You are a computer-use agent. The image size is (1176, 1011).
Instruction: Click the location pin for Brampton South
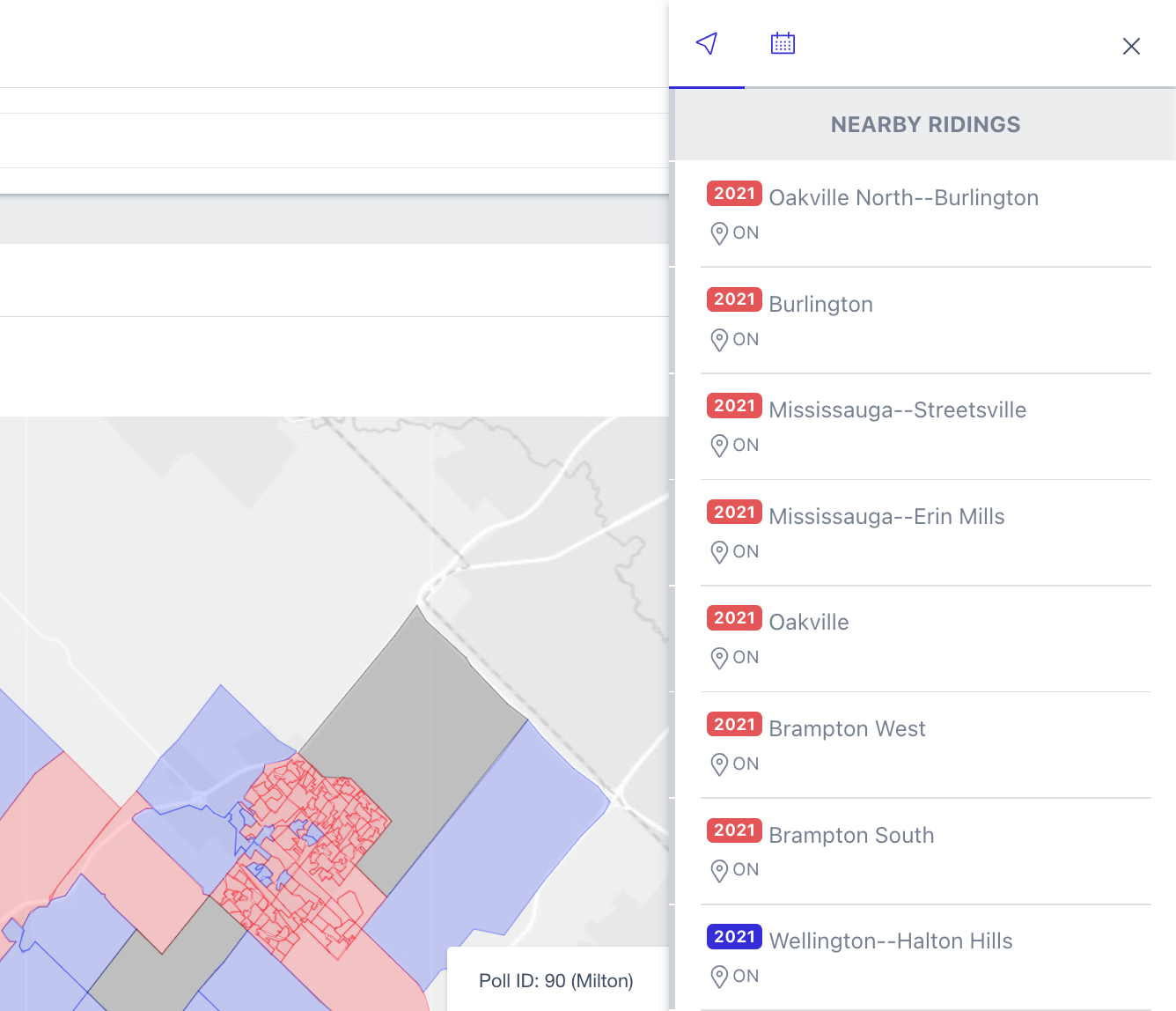pos(719,870)
